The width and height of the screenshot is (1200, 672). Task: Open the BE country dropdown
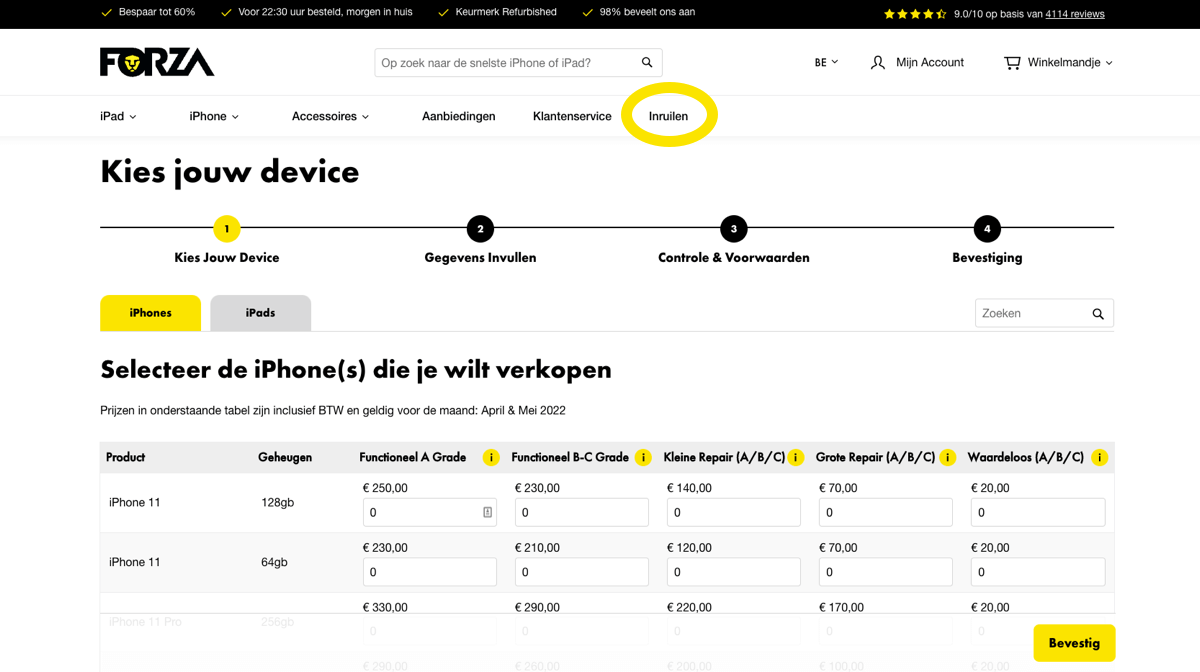click(826, 62)
